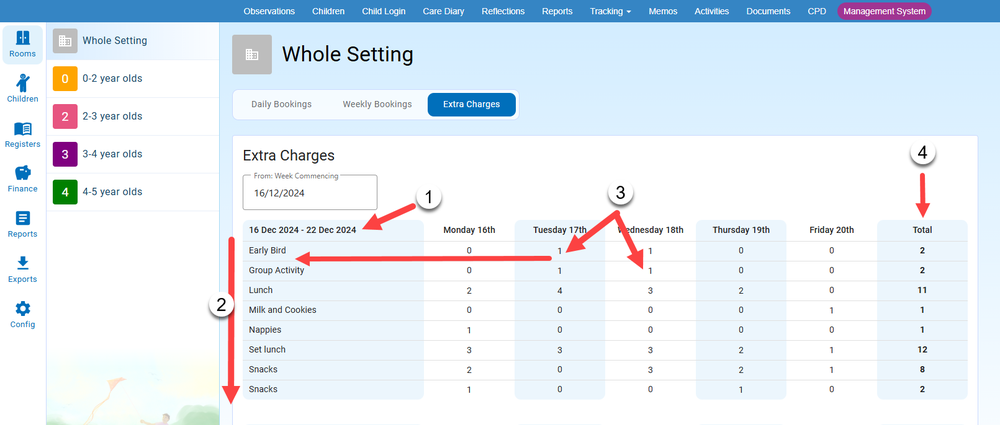Click the Group Activity row label
The height and width of the screenshot is (425, 1000).
276,271
